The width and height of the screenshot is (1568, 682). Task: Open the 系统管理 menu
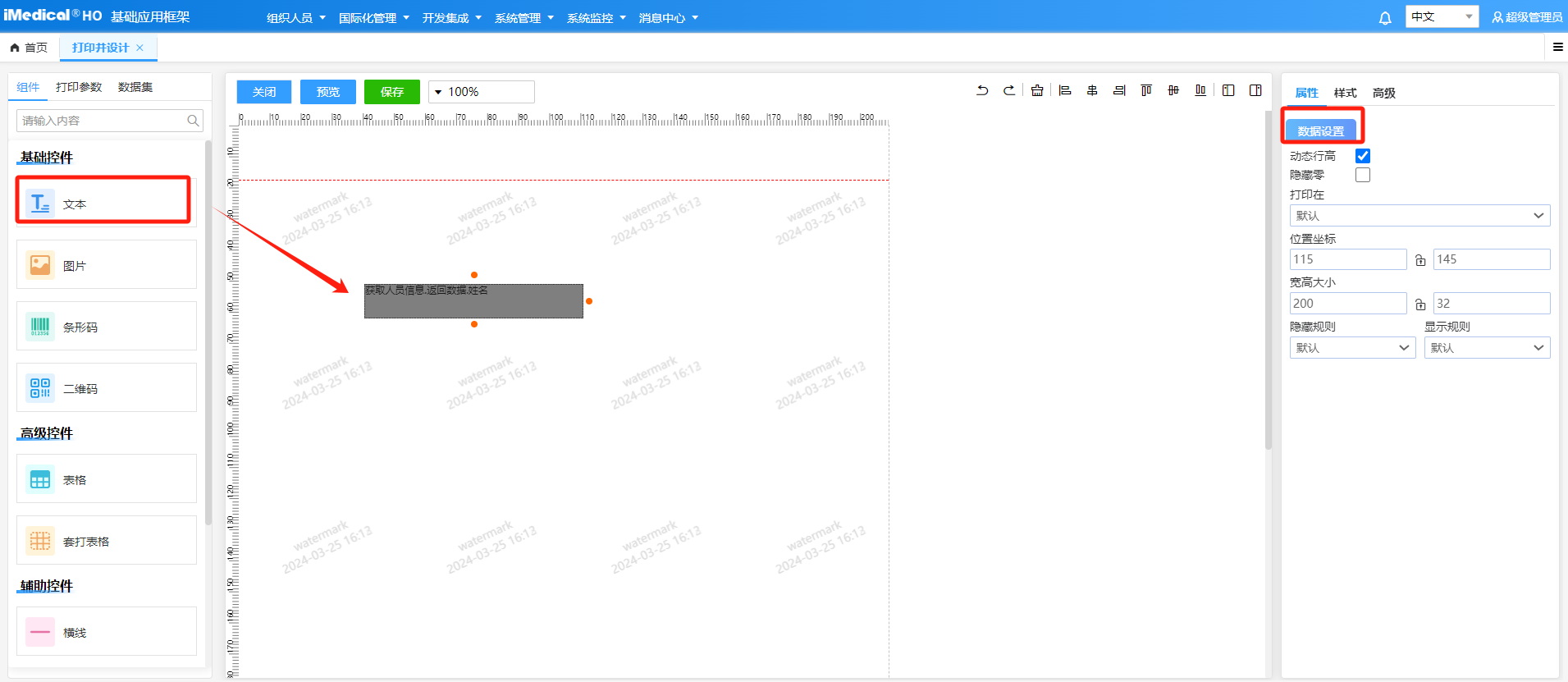point(523,18)
